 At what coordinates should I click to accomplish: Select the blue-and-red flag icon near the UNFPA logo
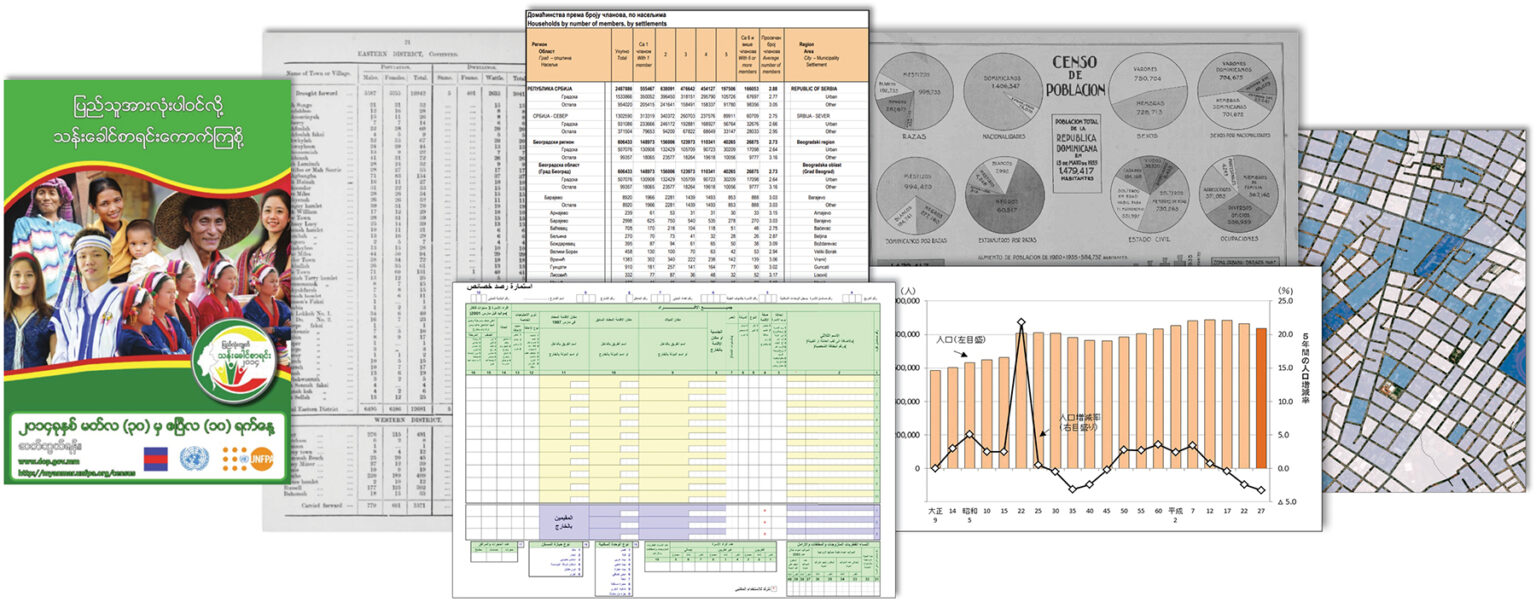coord(156,459)
